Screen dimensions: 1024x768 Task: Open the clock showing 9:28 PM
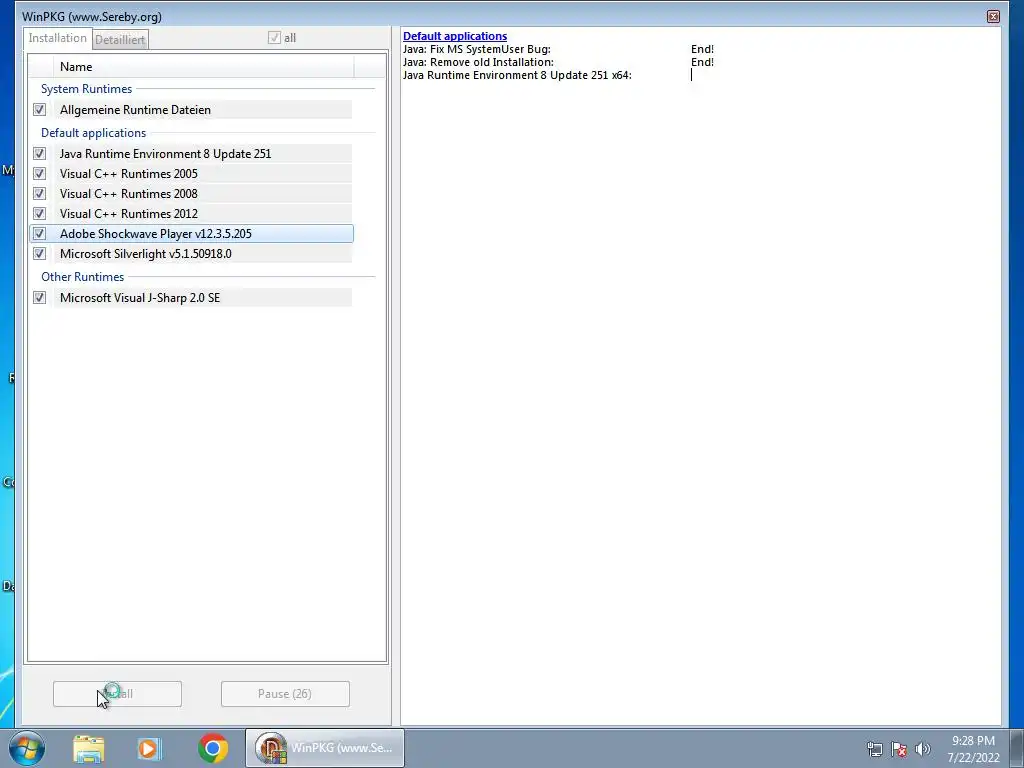point(973,749)
